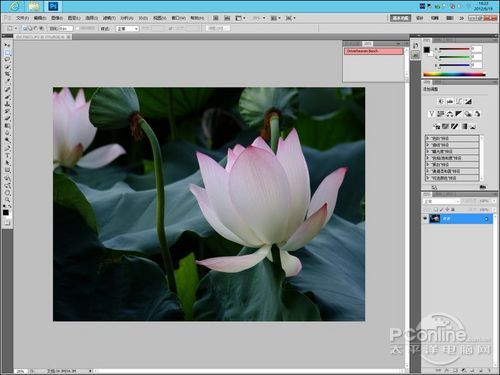Click the 基本功能 workspace switcher button
The width and height of the screenshot is (500, 375).
[x=400, y=18]
